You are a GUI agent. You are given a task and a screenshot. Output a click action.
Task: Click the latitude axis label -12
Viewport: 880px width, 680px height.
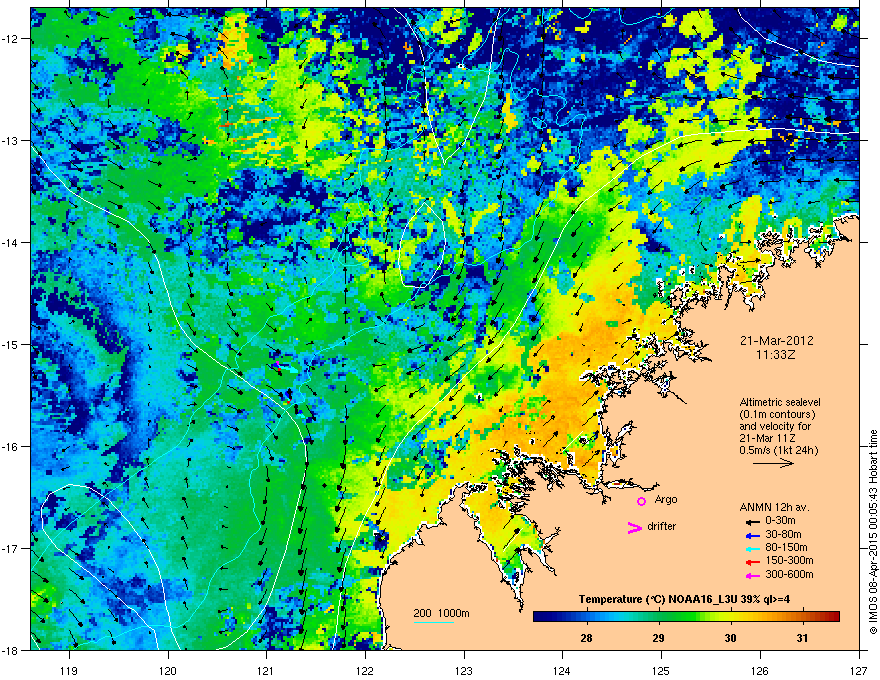coord(10,39)
